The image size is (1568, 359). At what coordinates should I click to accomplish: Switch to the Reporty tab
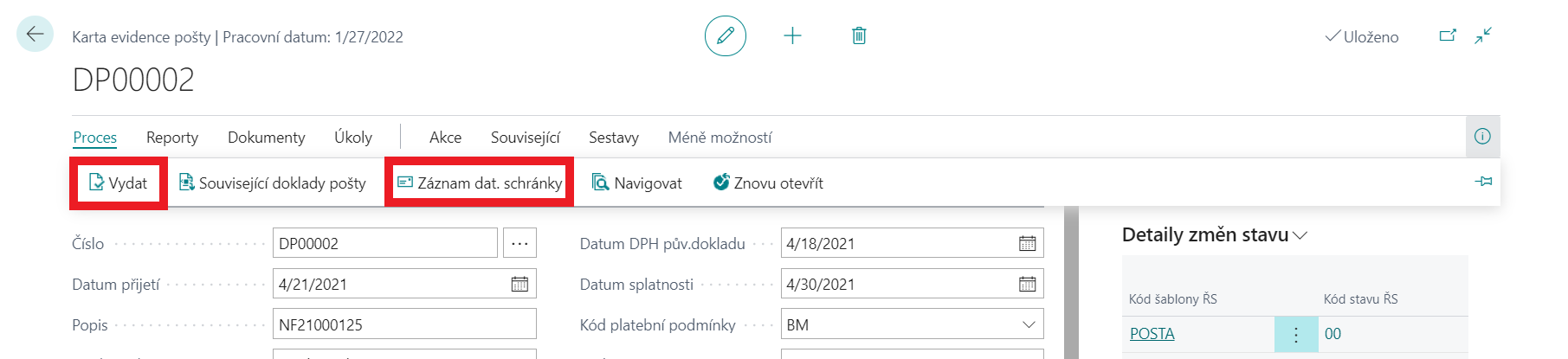tap(172, 138)
